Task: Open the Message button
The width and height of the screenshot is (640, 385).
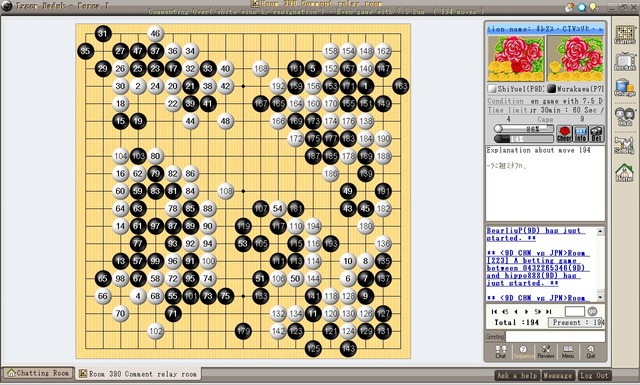Action: 558,375
